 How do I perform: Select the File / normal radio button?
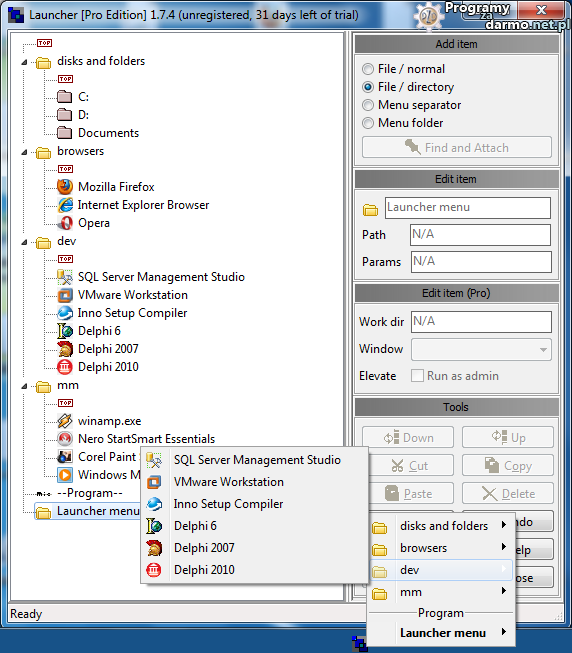point(368,69)
